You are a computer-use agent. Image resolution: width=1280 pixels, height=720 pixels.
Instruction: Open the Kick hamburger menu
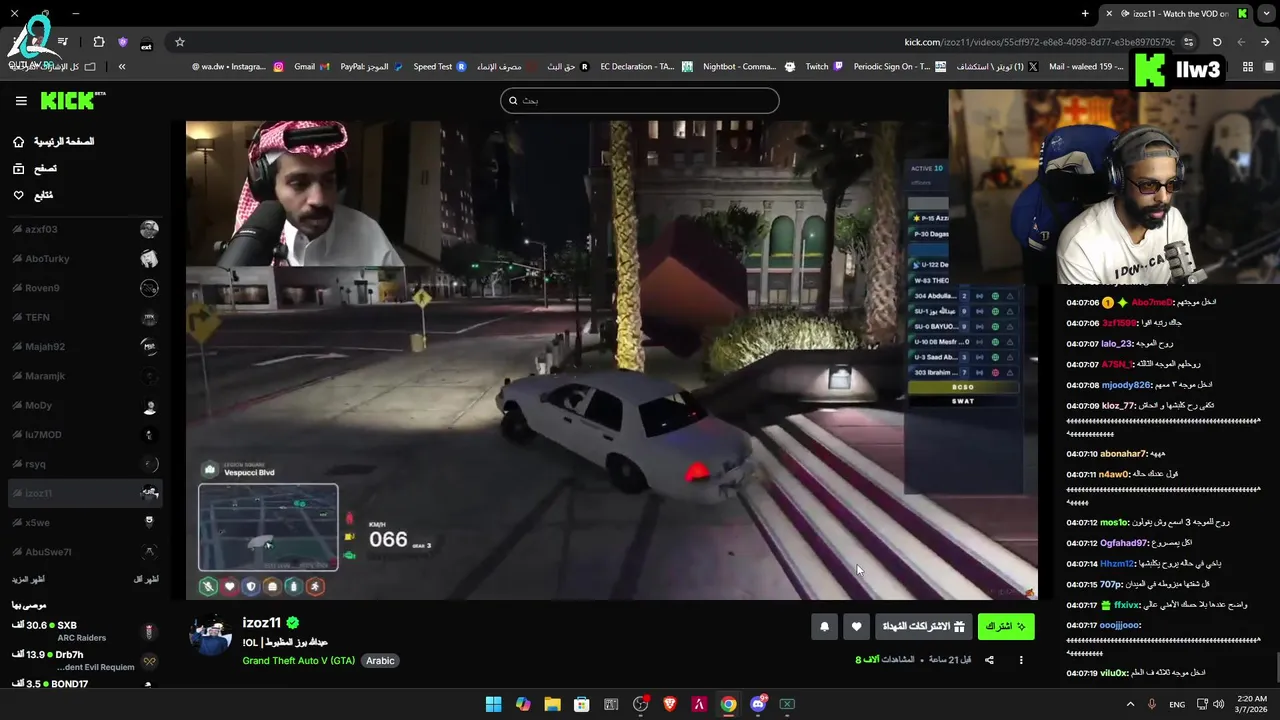pos(21,101)
